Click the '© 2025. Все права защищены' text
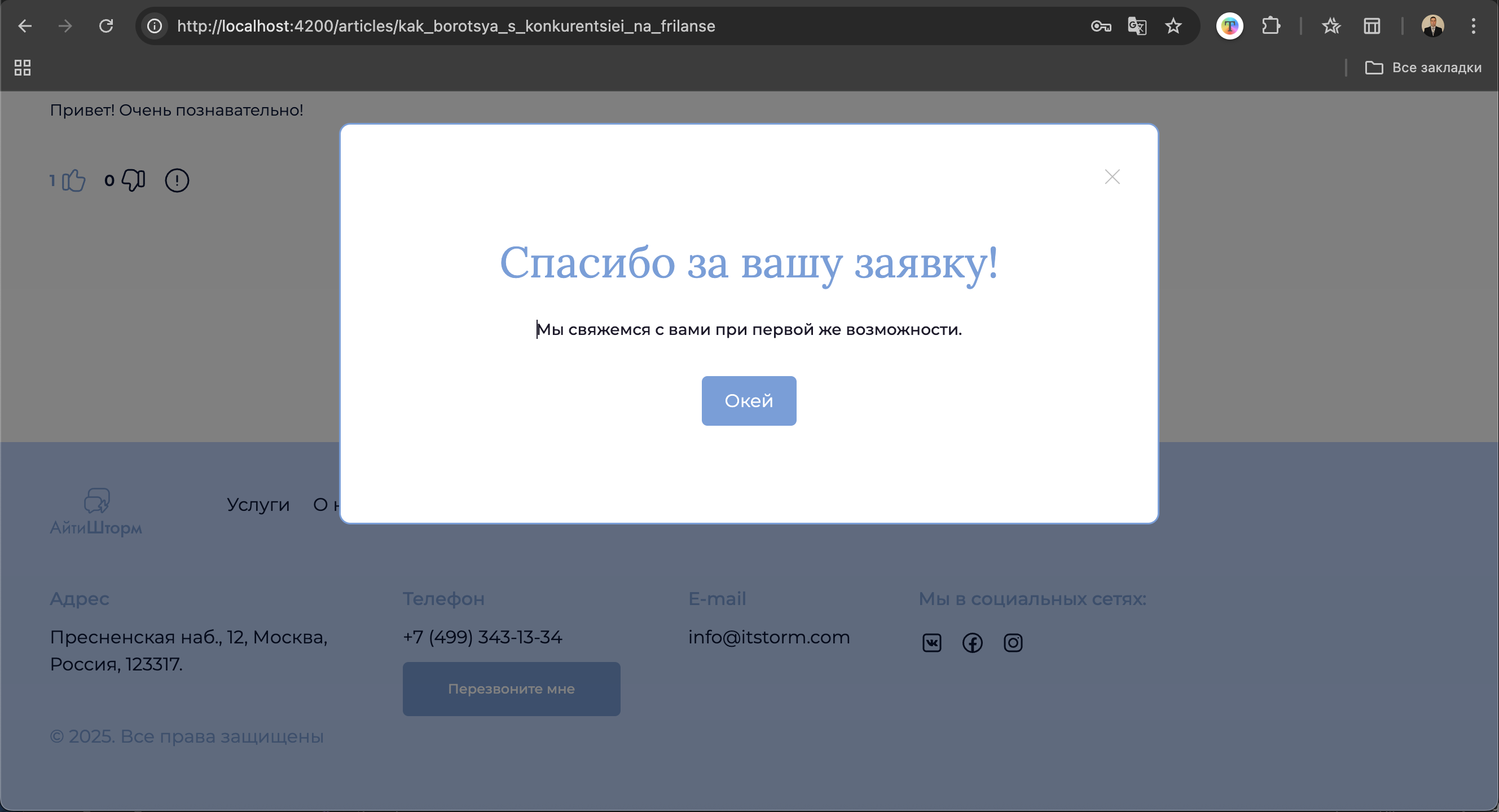 pyautogui.click(x=187, y=736)
